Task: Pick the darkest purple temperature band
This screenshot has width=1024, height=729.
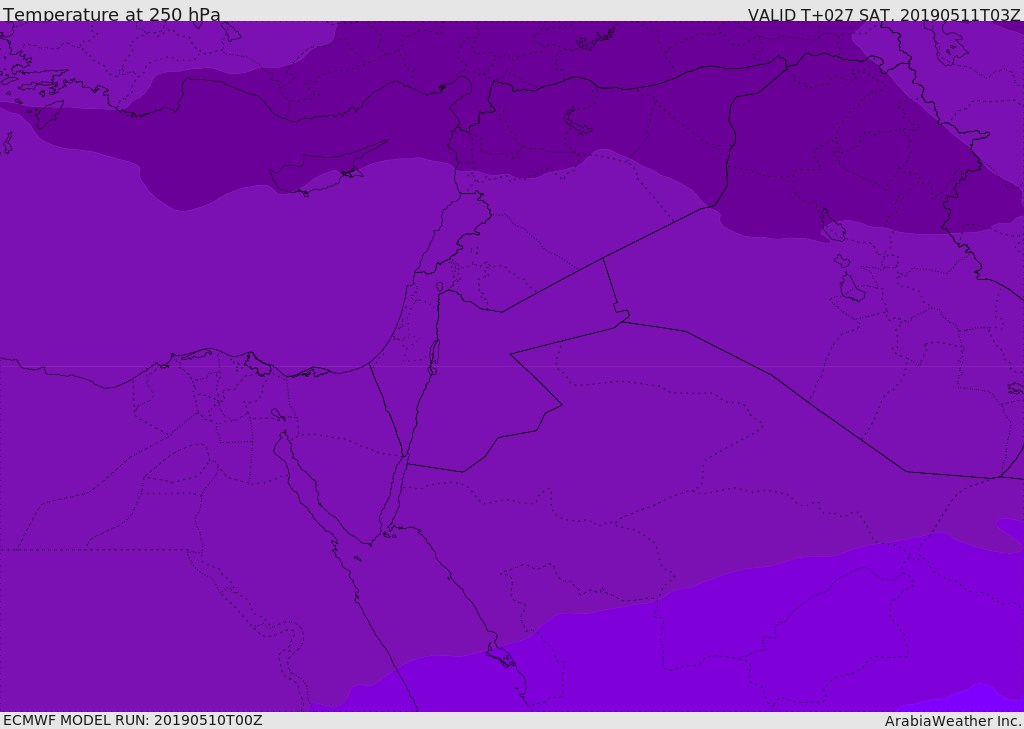Action: click(x=522, y=118)
